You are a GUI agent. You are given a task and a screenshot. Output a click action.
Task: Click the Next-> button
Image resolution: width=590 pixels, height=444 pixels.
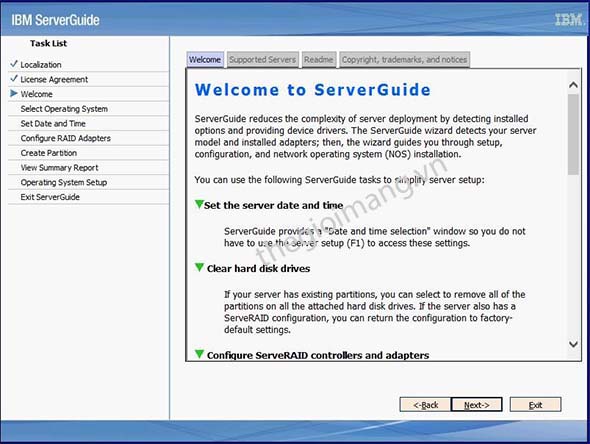[x=476, y=405]
